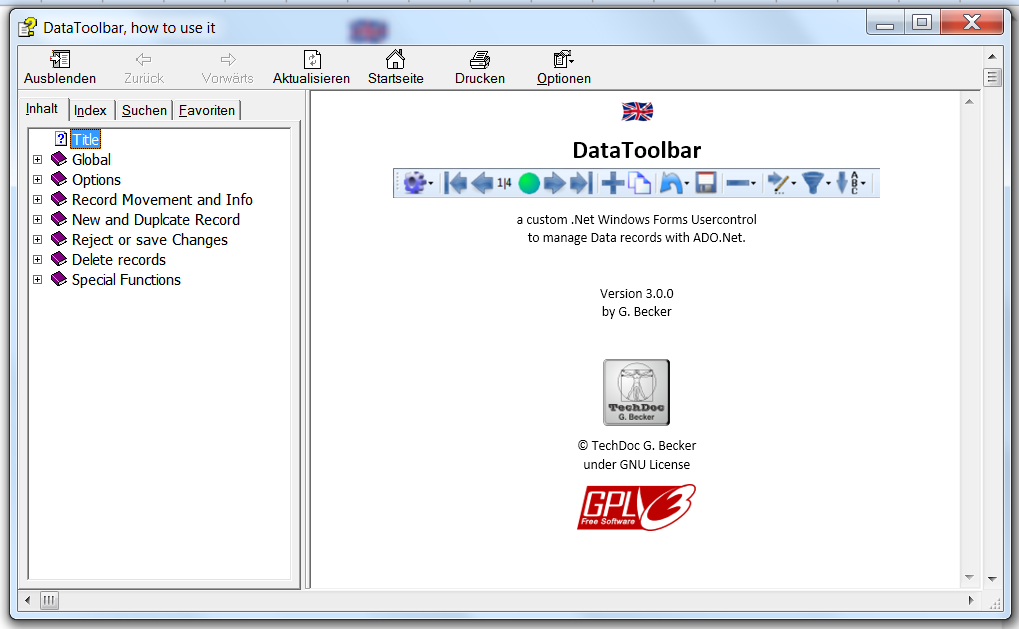
Task: Select New and Duplcate Record entry
Action: (155, 220)
